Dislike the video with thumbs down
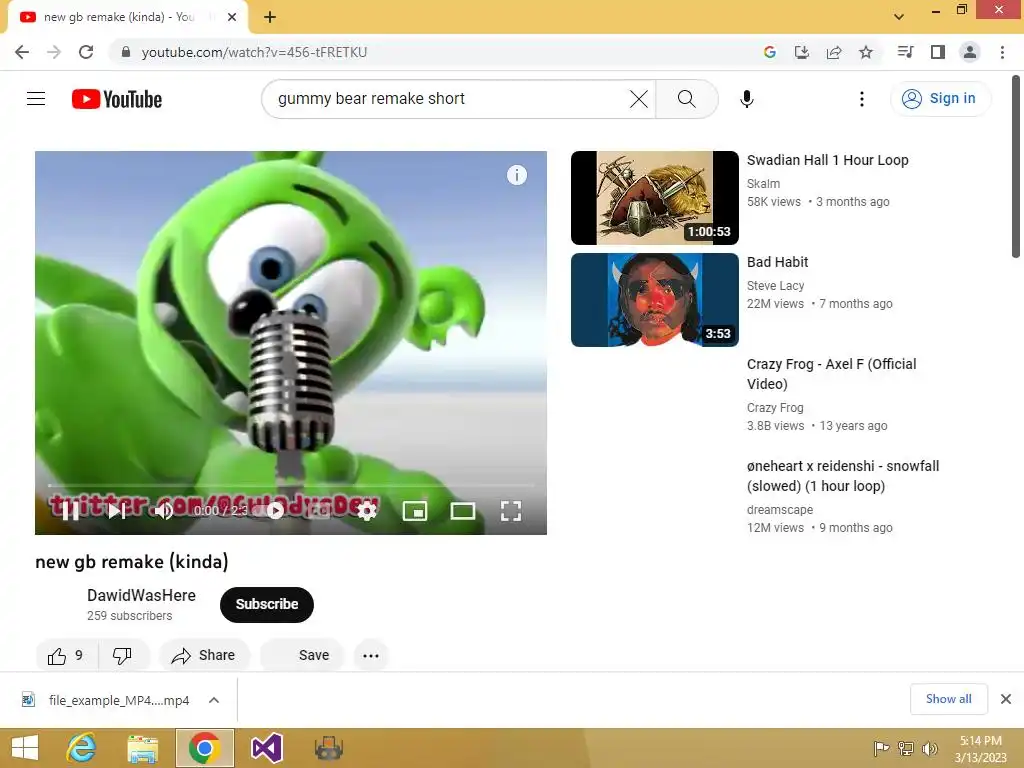 coord(123,655)
